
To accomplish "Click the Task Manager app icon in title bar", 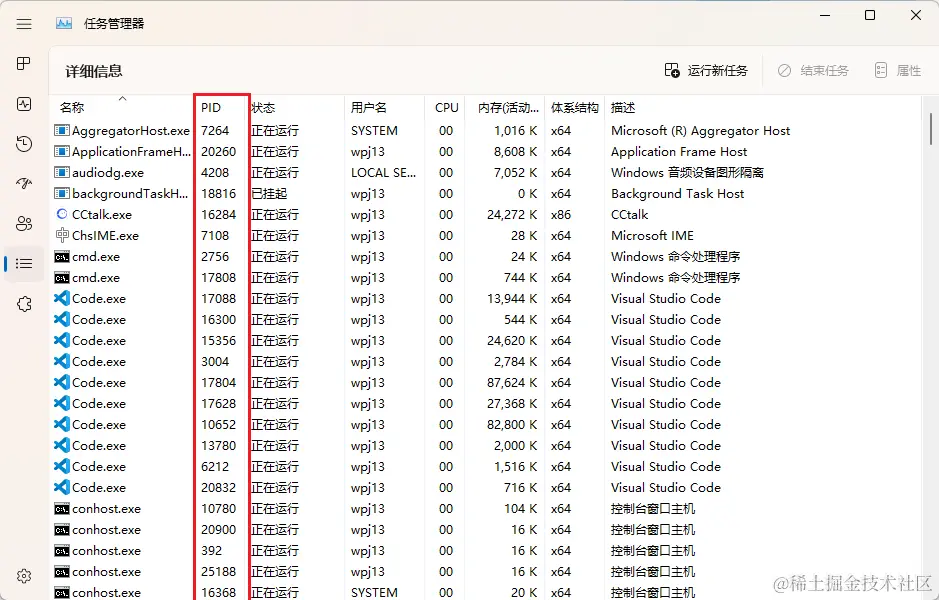I will coord(64,23).
